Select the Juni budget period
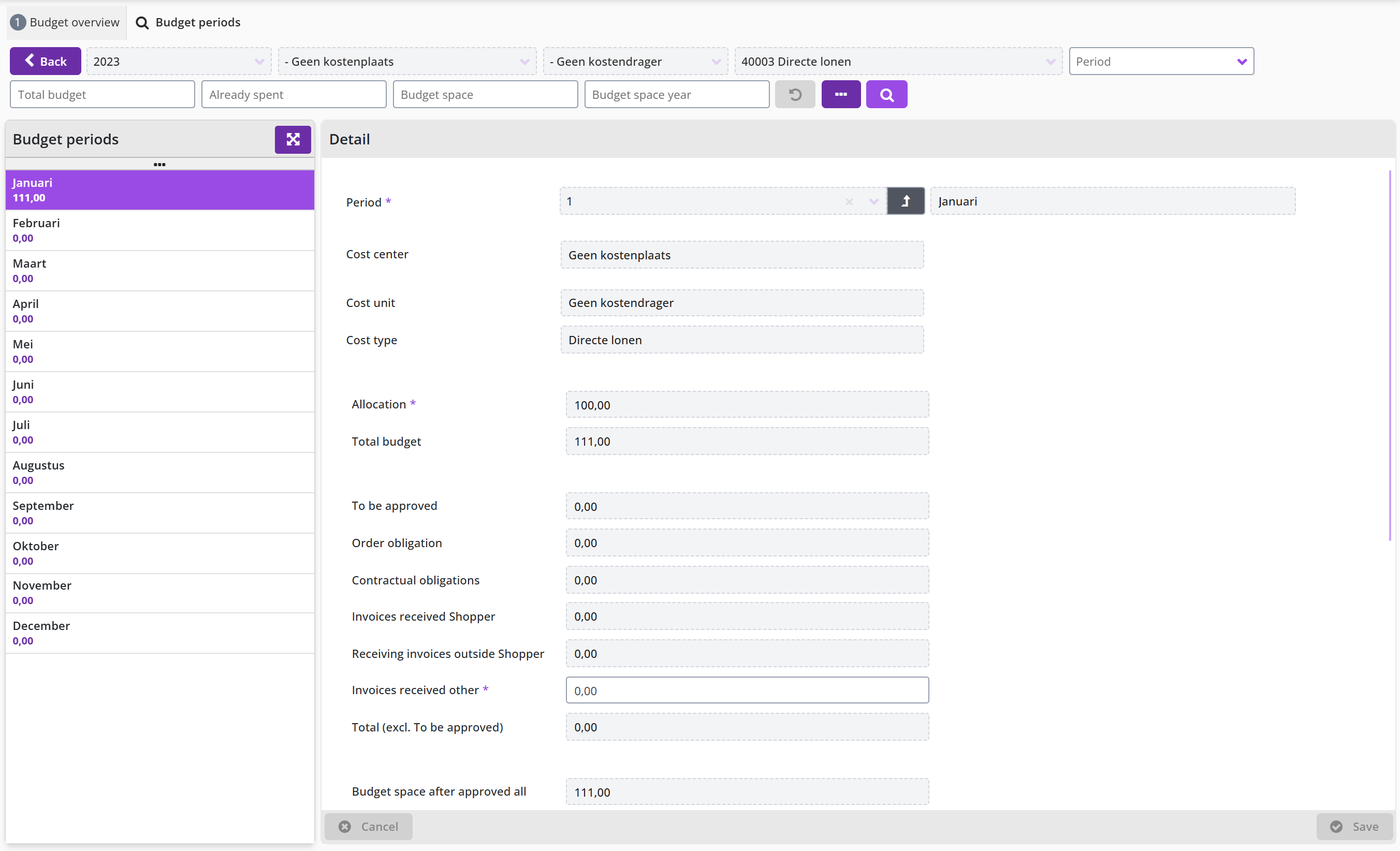 [x=159, y=392]
